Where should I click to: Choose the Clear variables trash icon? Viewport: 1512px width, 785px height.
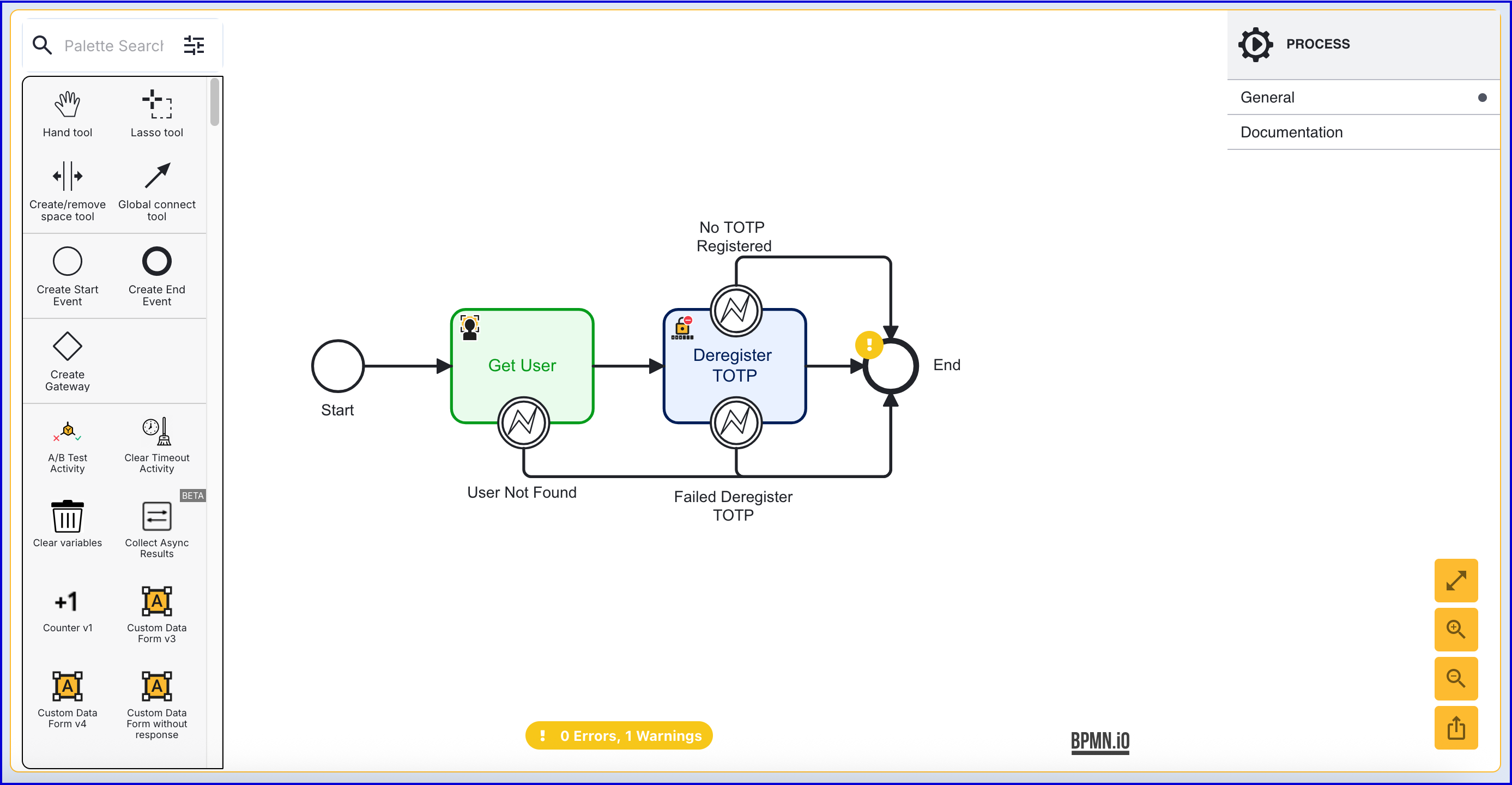pyautogui.click(x=67, y=517)
